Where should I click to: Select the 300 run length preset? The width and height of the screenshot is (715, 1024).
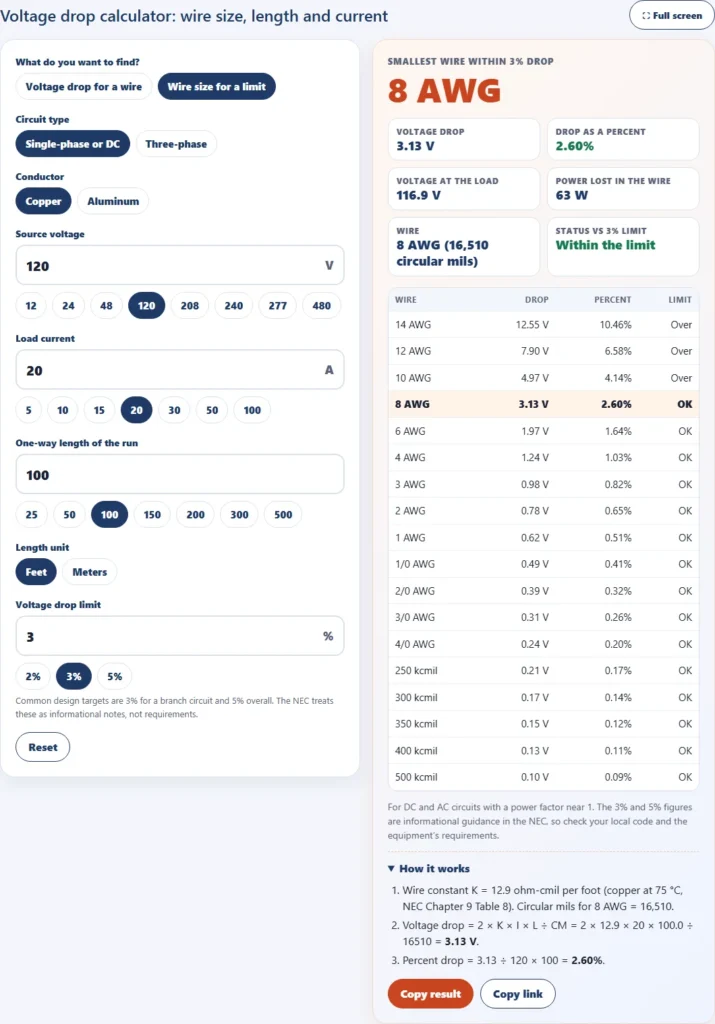click(x=239, y=514)
